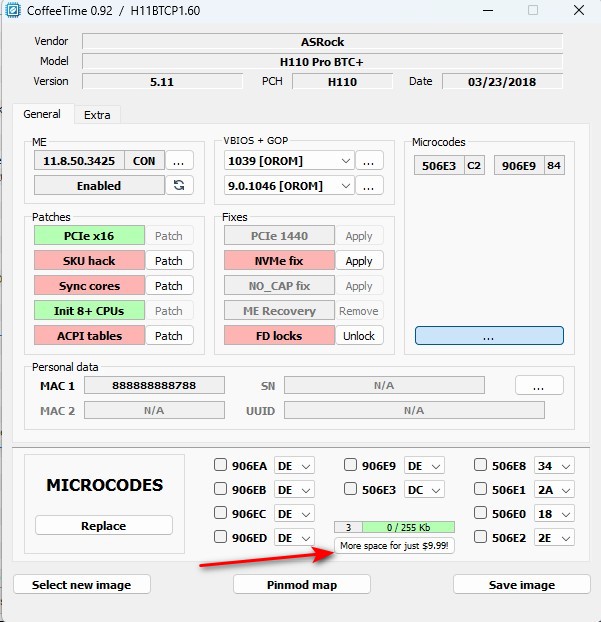Switch to the Extra tab
The image size is (601, 622).
(97, 115)
